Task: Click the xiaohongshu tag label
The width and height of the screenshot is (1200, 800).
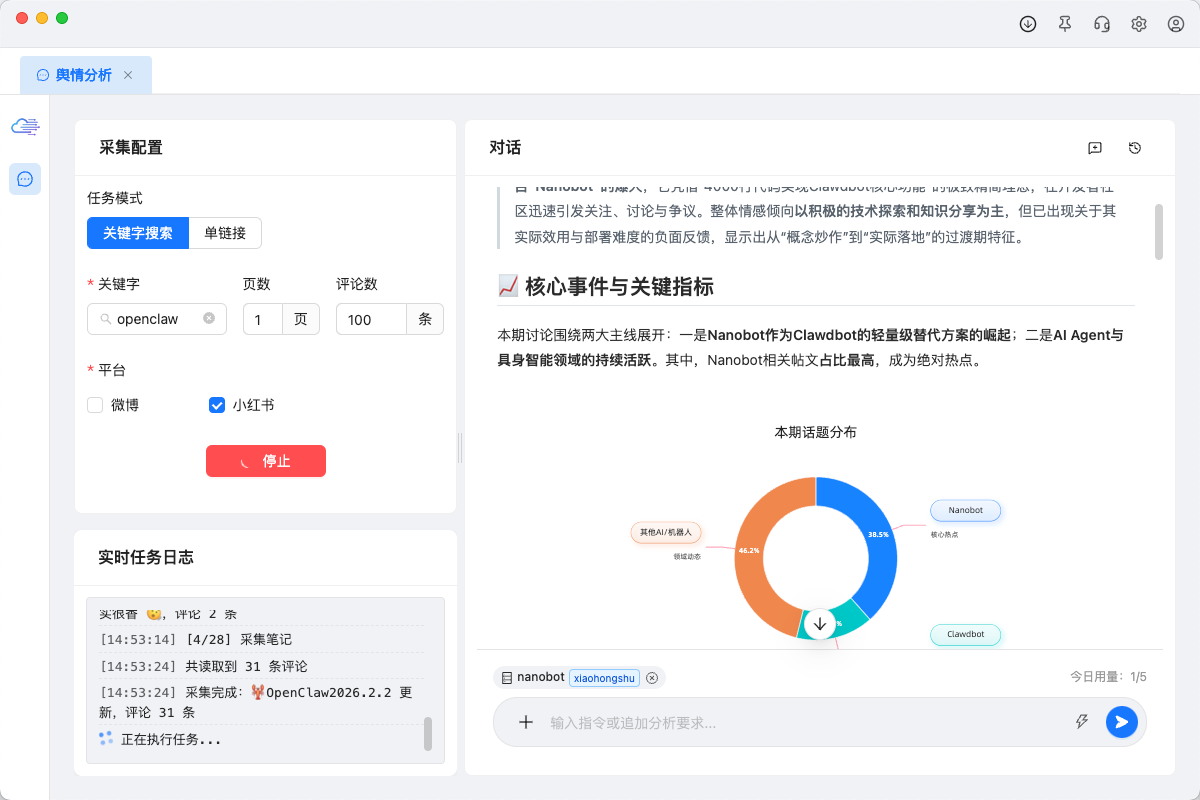Action: point(605,678)
